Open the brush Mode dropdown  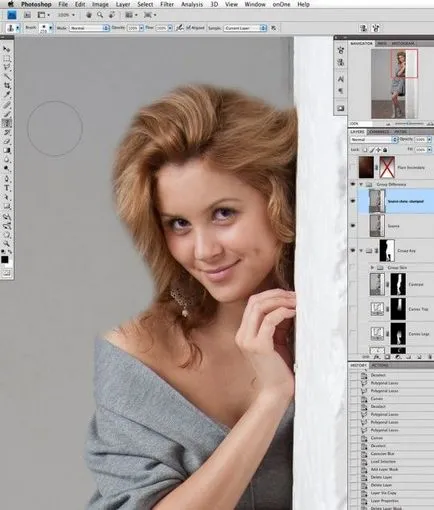point(89,28)
